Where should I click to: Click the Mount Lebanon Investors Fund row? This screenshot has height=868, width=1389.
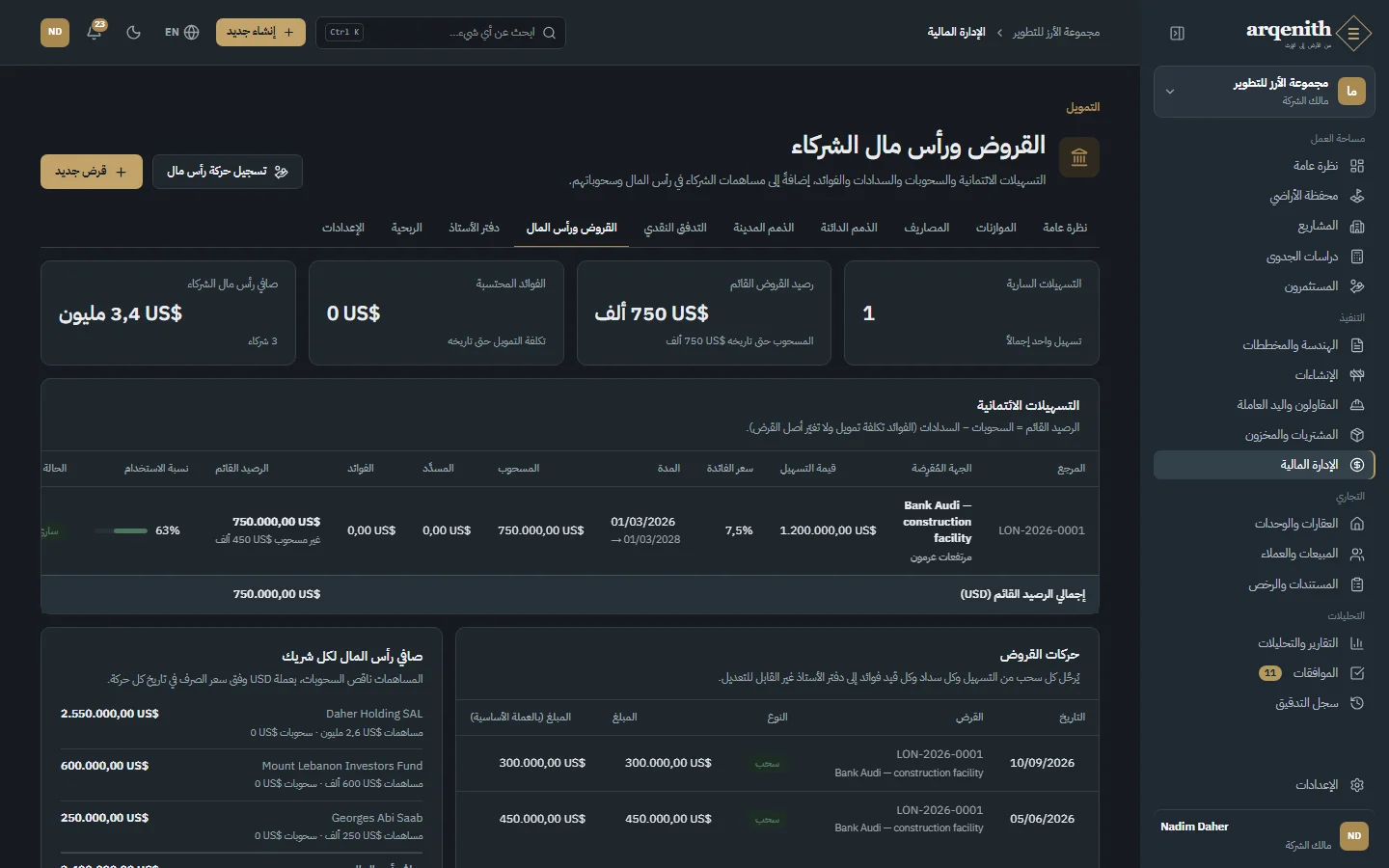pos(241,774)
